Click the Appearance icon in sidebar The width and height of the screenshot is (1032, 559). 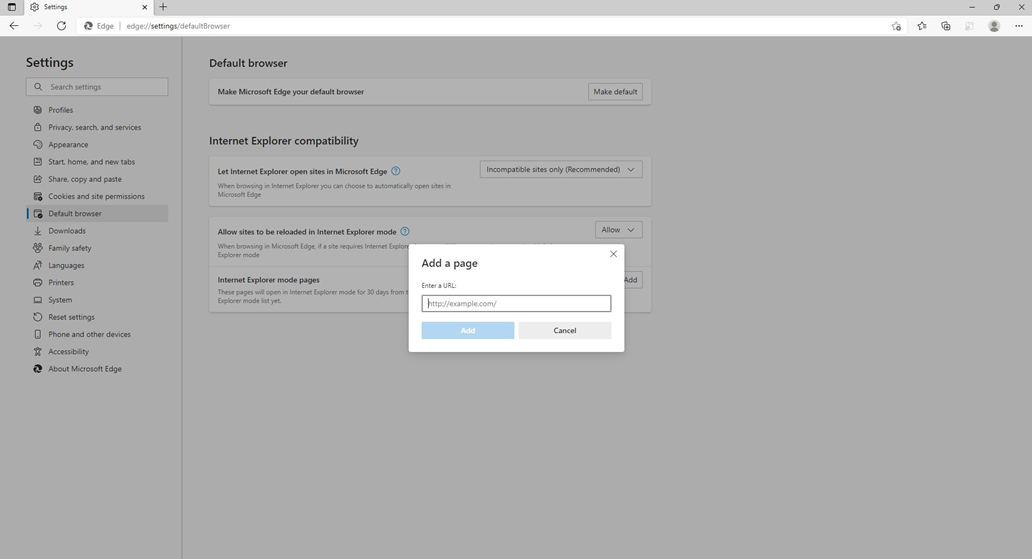click(38, 144)
